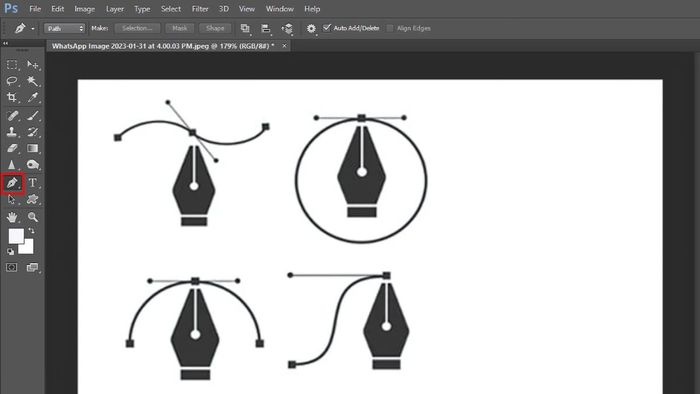Reset default foreground and background colors
700x394 pixels.
pos(10,252)
